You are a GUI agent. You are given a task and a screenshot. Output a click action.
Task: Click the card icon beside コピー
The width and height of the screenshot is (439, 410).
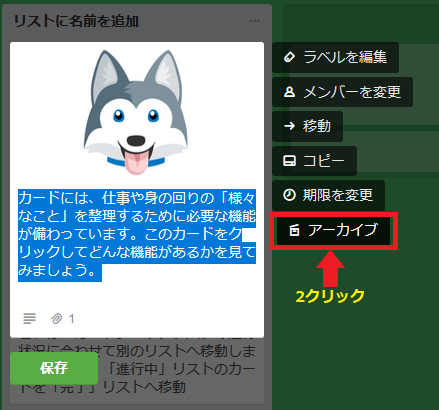289,161
